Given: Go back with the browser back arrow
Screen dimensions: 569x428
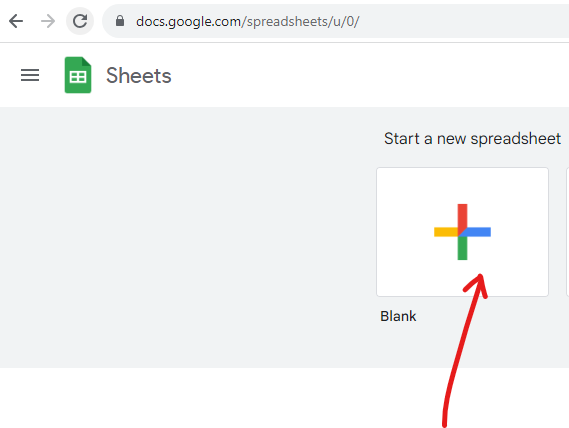Looking at the screenshot, I should point(16,21).
